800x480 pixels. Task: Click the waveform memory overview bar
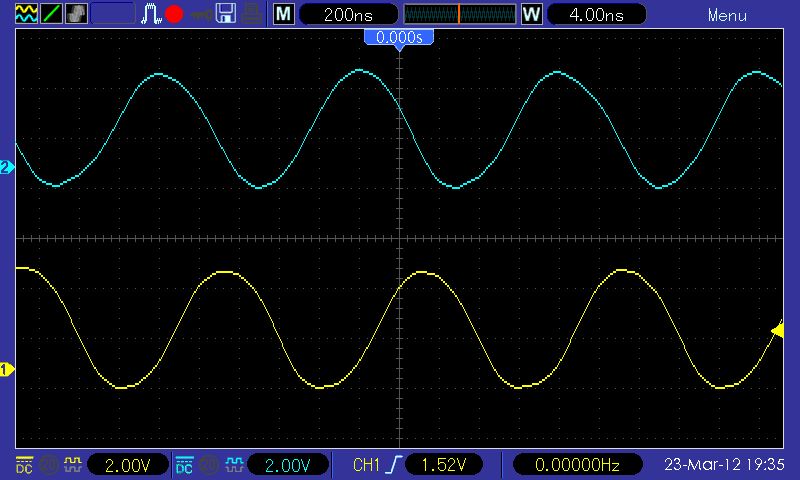[x=460, y=14]
